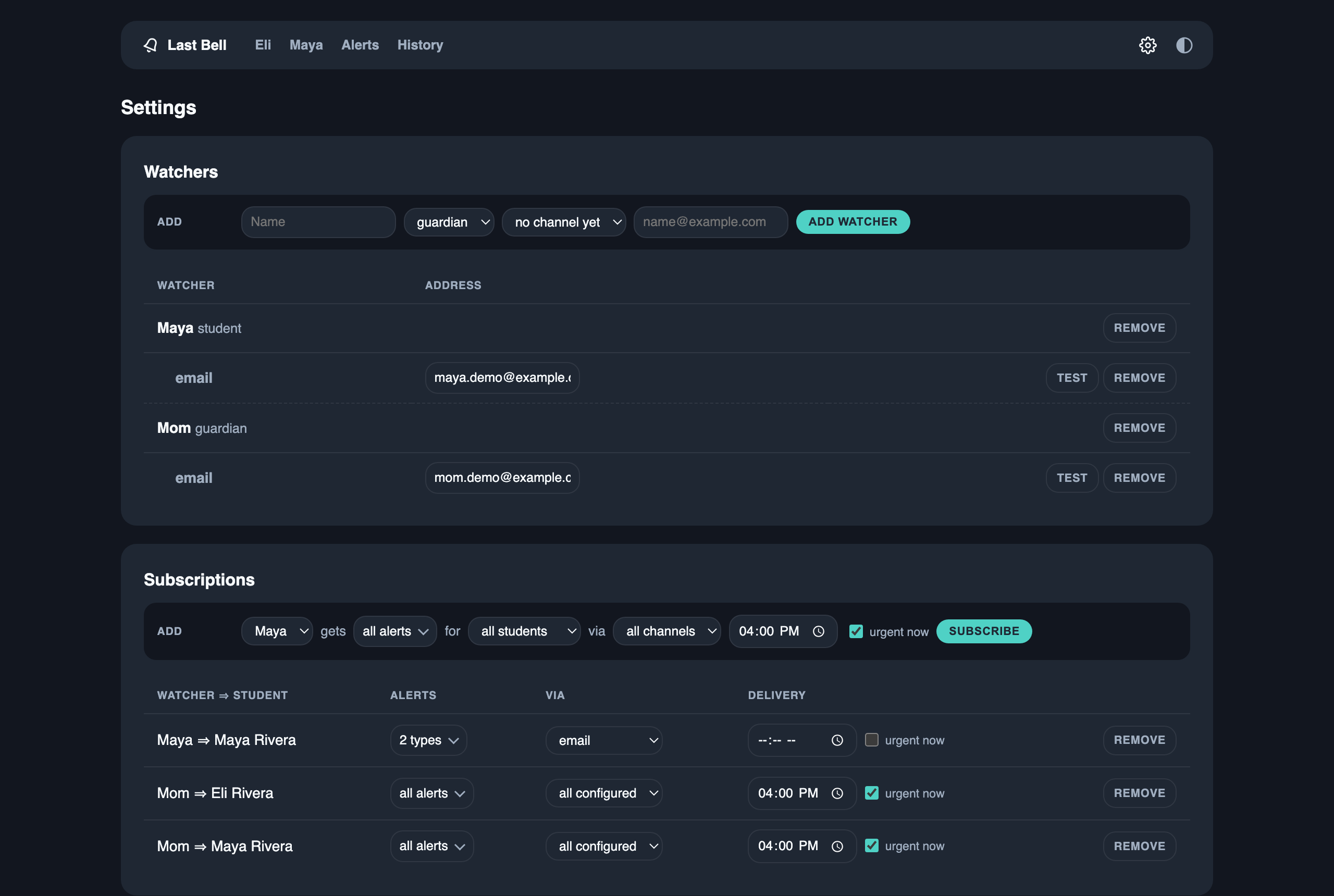1334x896 pixels.
Task: Remove the Mom ⇒ Eli Rivera subscription
Action: [1139, 794]
